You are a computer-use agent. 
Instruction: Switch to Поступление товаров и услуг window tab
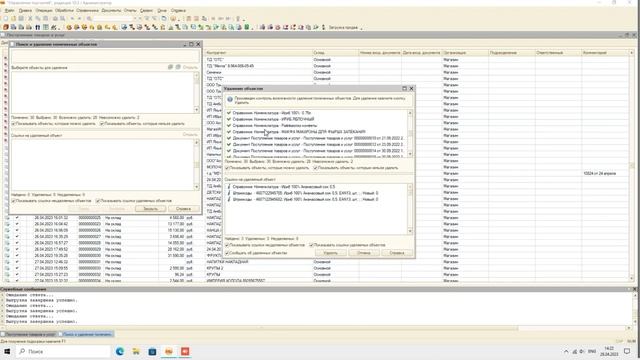pos(29,334)
